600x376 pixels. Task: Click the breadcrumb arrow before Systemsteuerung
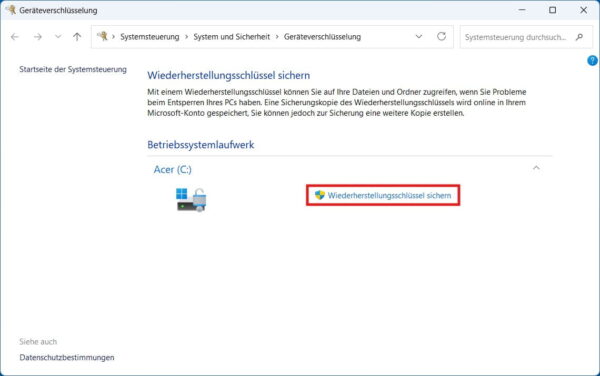click(113, 37)
